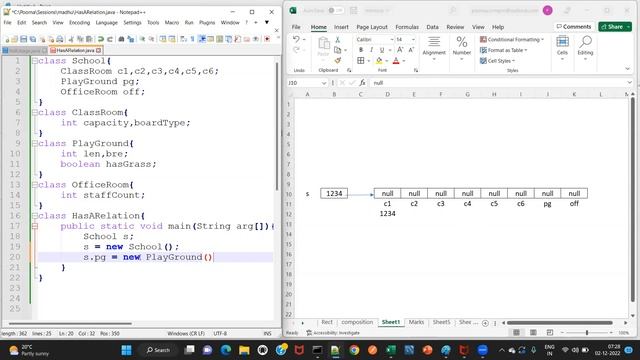This screenshot has height=360, width=640.
Task: Click the Redo icon in Notepad++ toolbar
Action: click(x=109, y=39)
